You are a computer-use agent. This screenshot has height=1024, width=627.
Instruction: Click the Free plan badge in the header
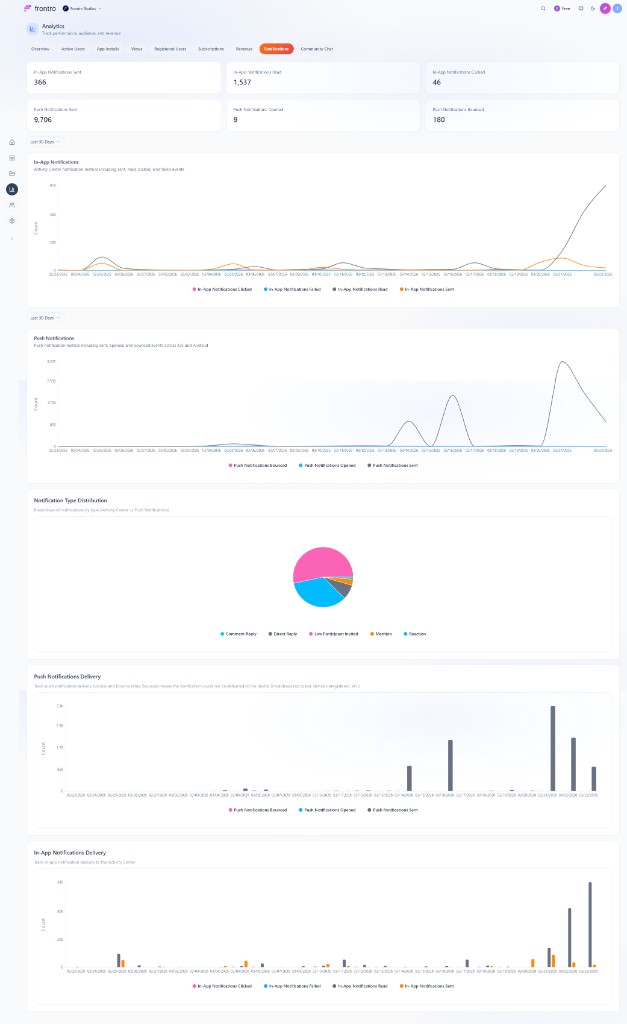[x=562, y=8]
